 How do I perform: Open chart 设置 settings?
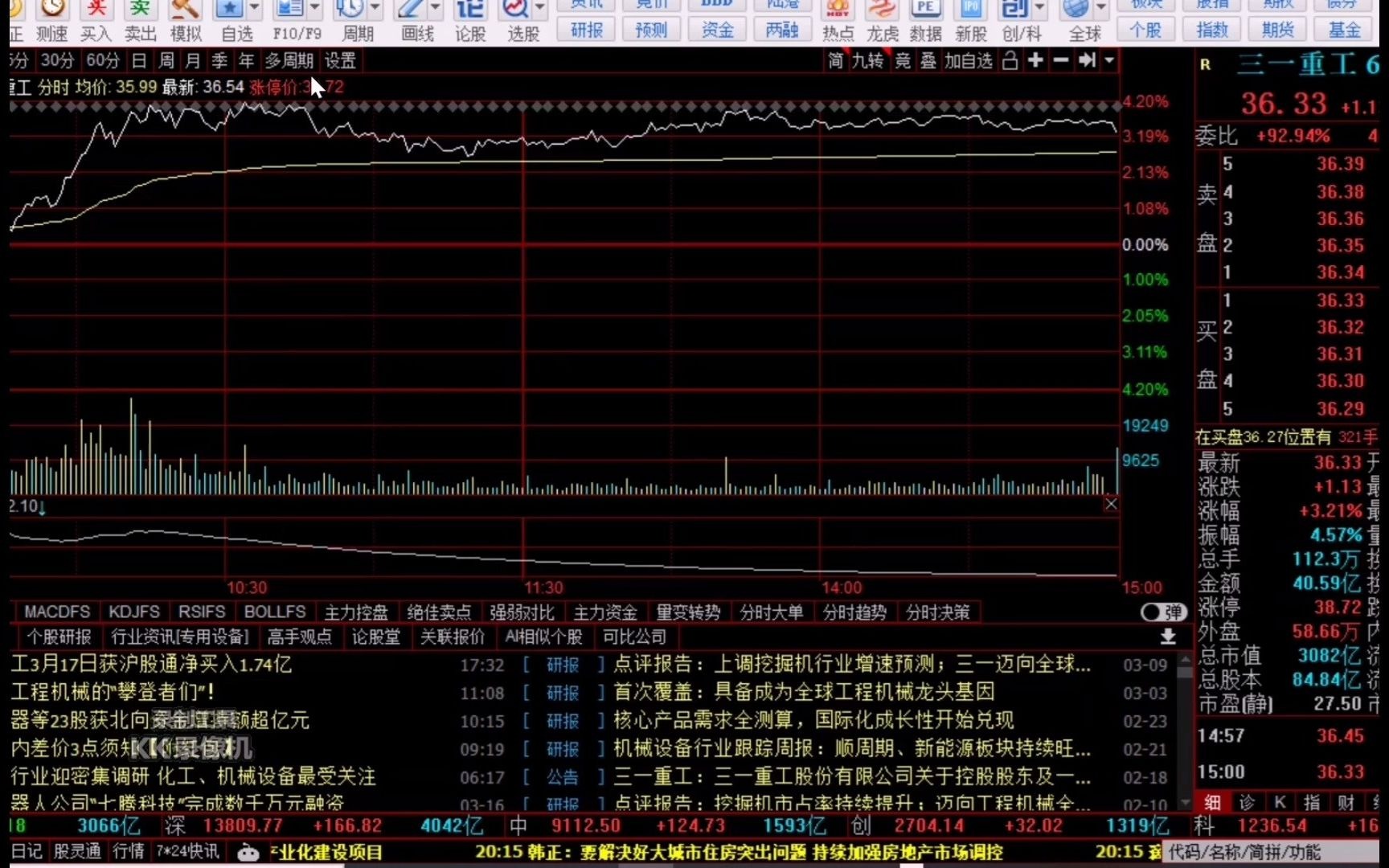340,60
